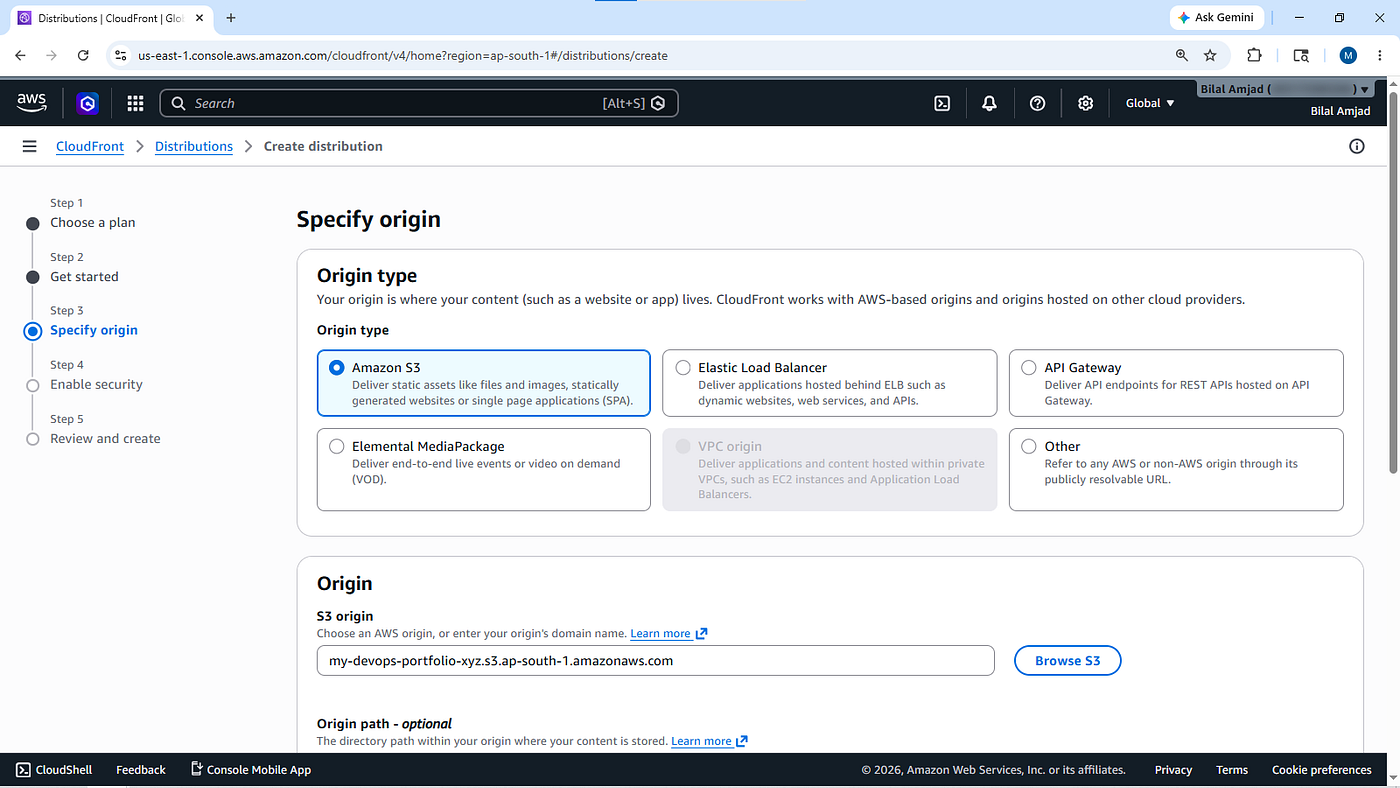Open the AWS services grid menu
Viewport: 1400px width, 788px height.
[135, 103]
